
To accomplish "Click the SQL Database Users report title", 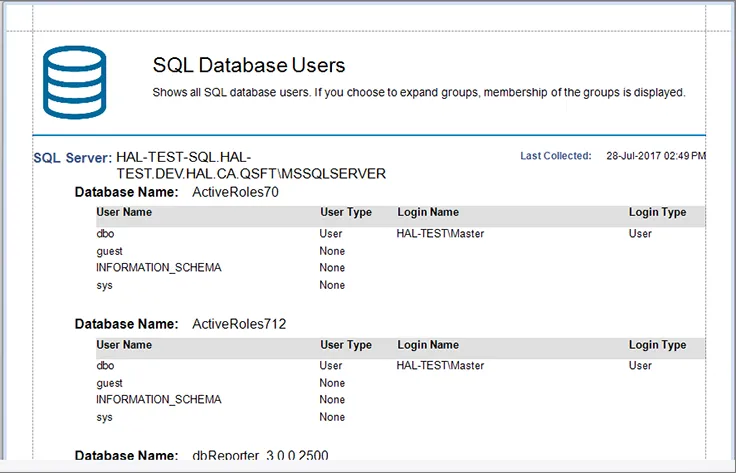I will tap(249, 66).
